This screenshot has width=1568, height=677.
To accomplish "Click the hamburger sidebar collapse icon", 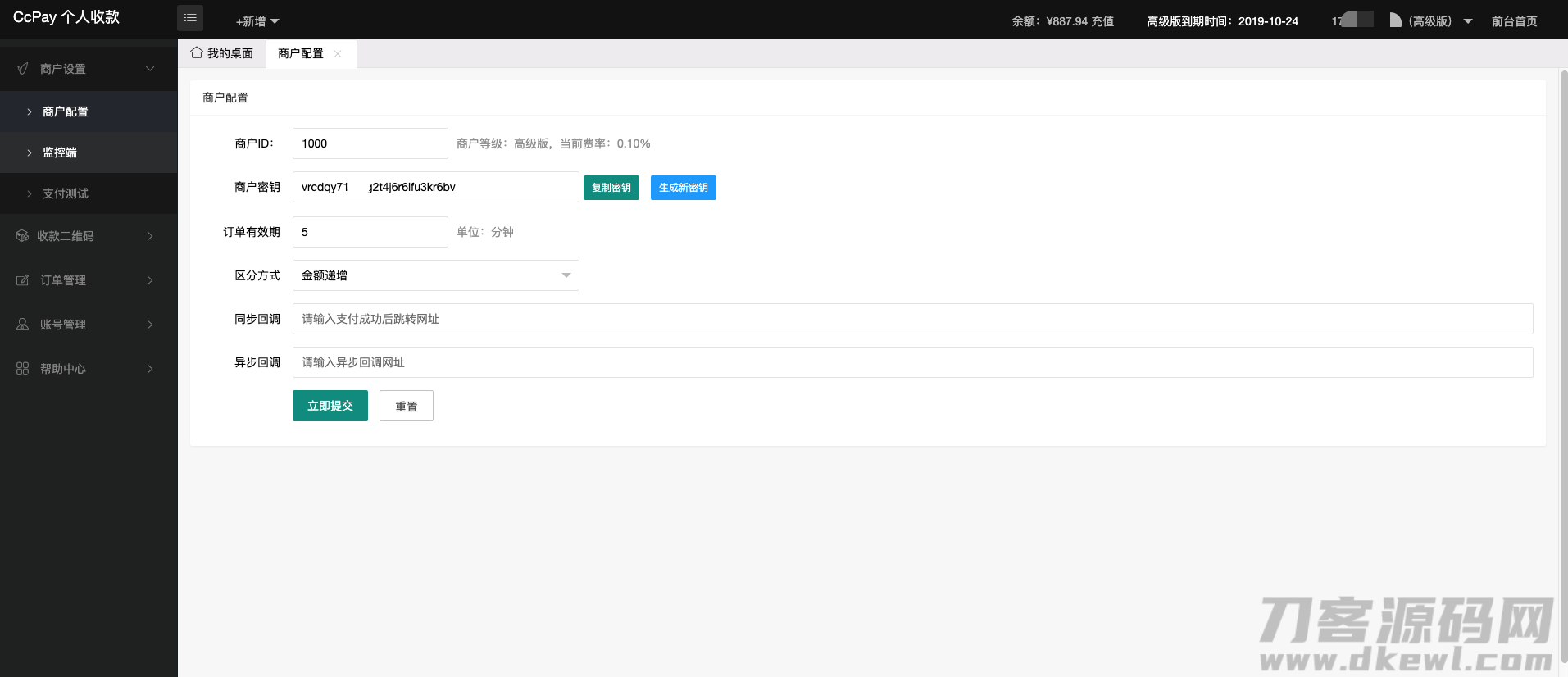I will [190, 18].
